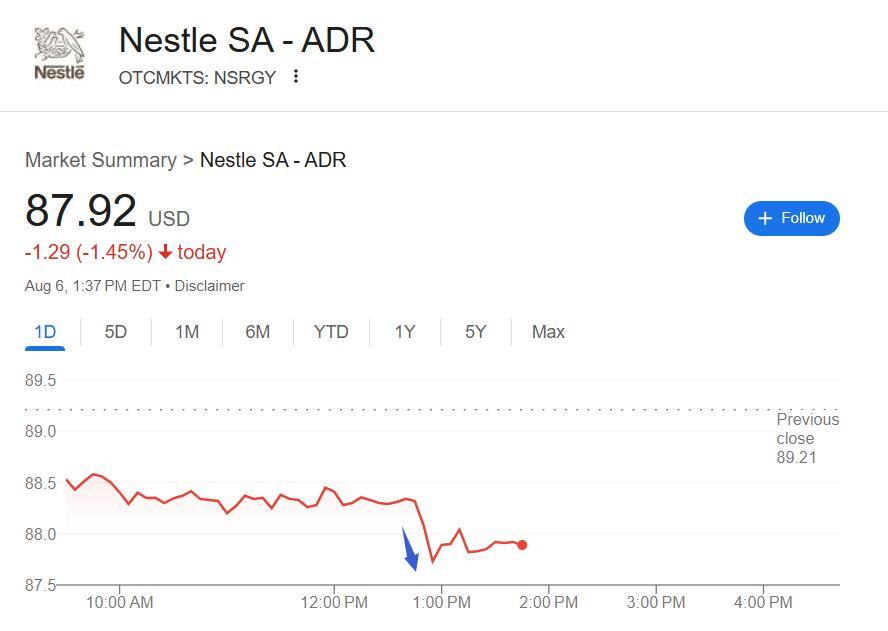Screen dimensions: 888x631
Task: Open the Disclaimer link
Action: click(x=209, y=286)
